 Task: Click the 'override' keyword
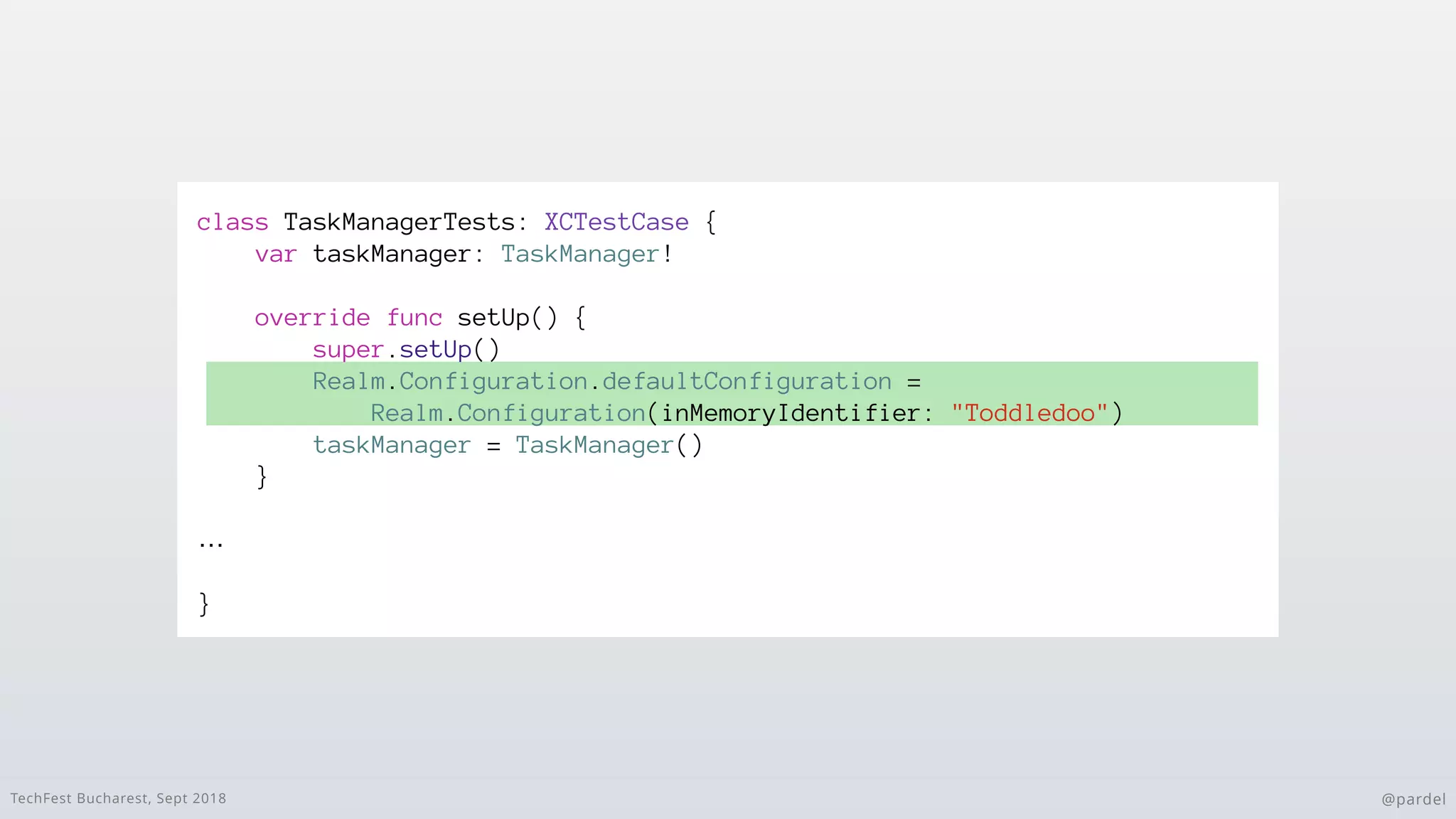coord(312,318)
